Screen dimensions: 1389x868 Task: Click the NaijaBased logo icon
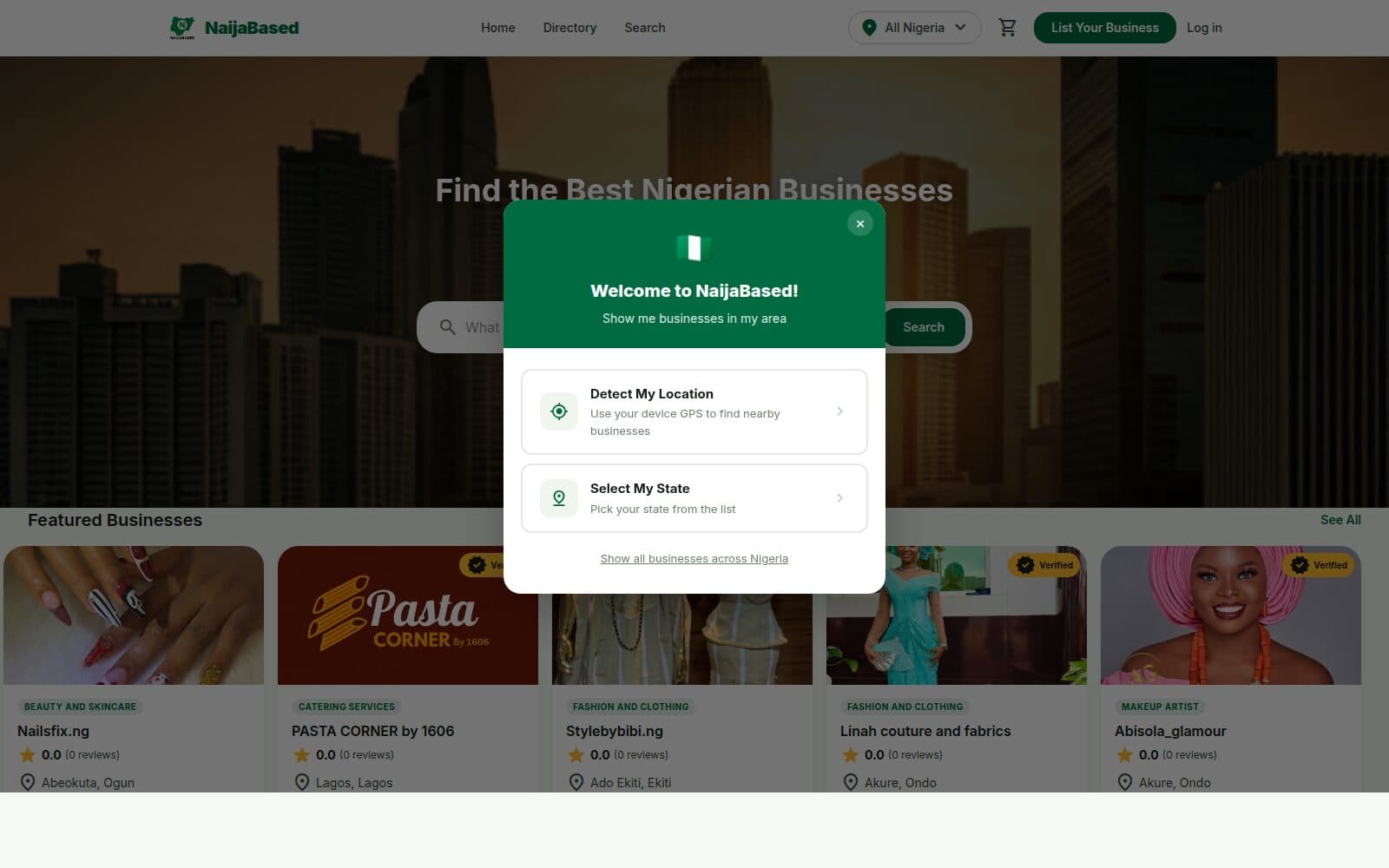point(181,28)
